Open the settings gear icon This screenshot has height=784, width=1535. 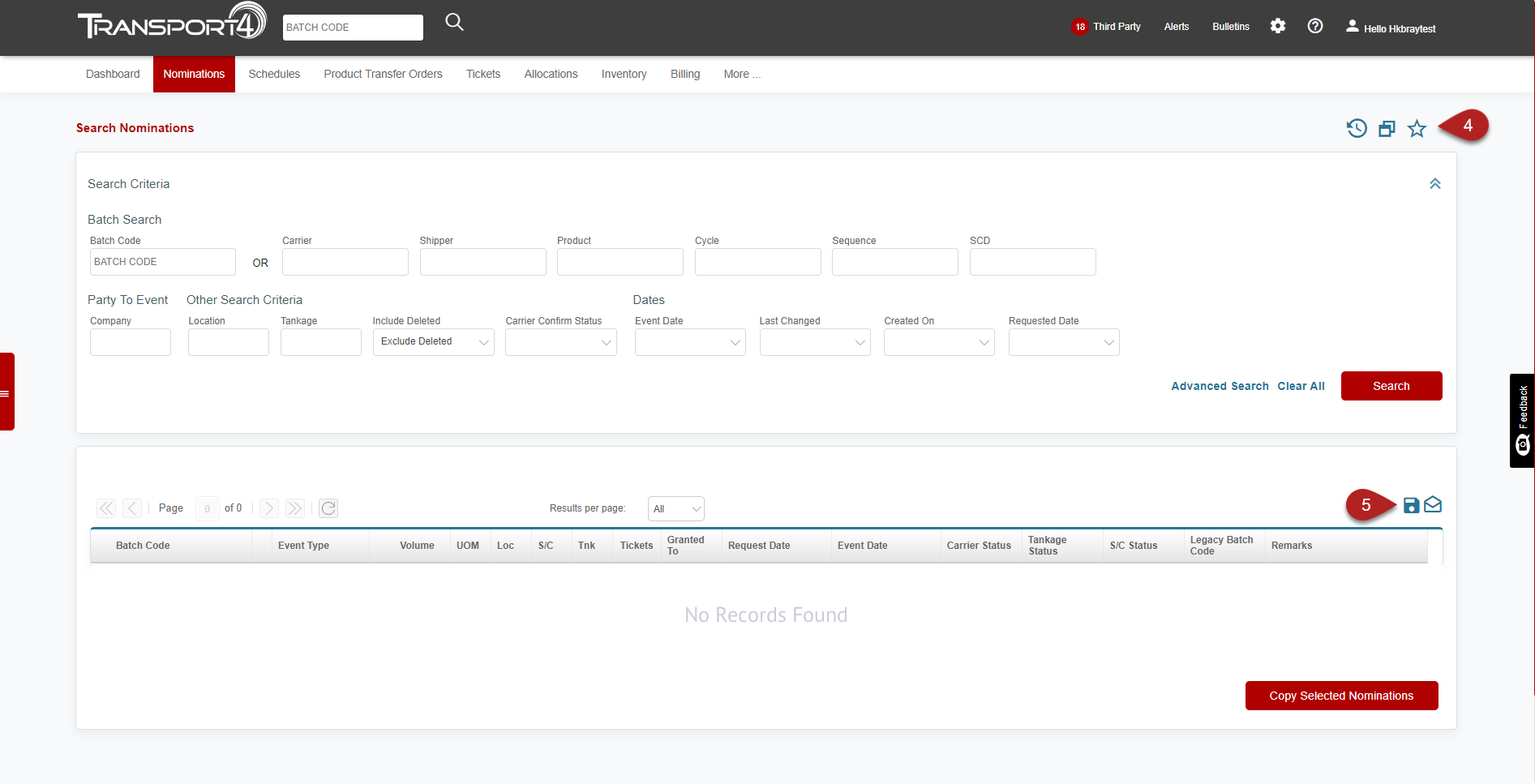click(x=1278, y=26)
